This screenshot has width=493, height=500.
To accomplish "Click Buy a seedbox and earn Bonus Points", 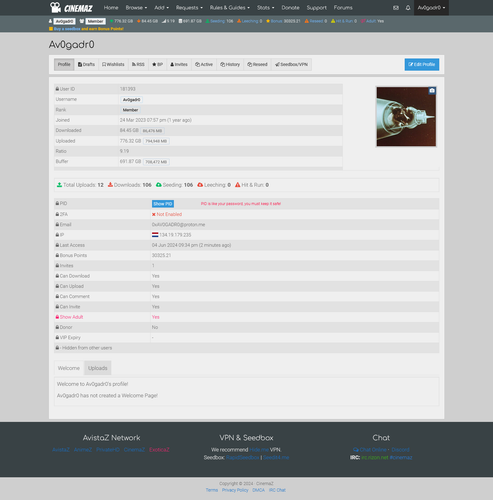I will (86, 29).
